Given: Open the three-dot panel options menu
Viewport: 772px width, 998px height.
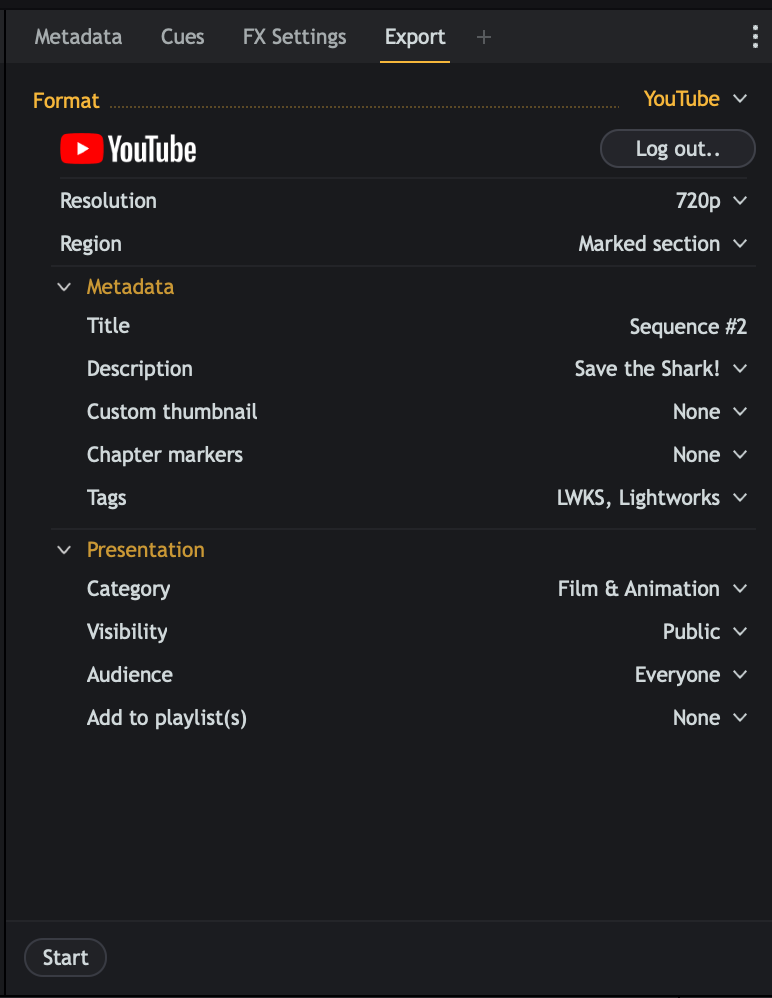Looking at the screenshot, I should coord(755,38).
